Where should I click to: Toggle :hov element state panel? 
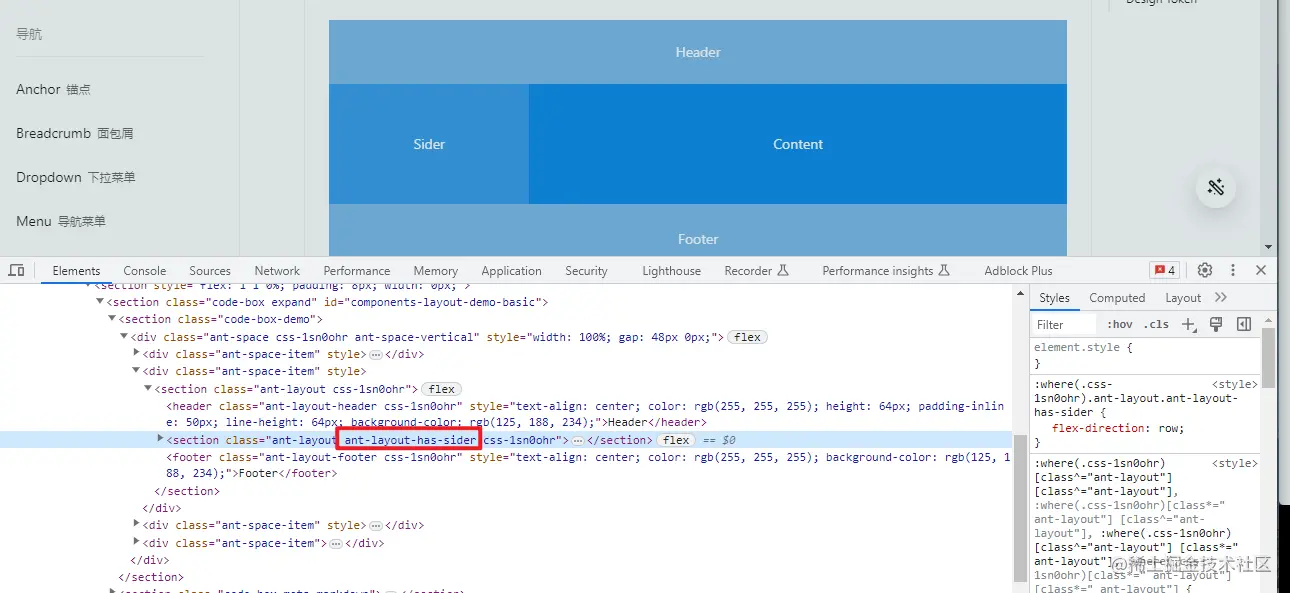[x=1120, y=324]
